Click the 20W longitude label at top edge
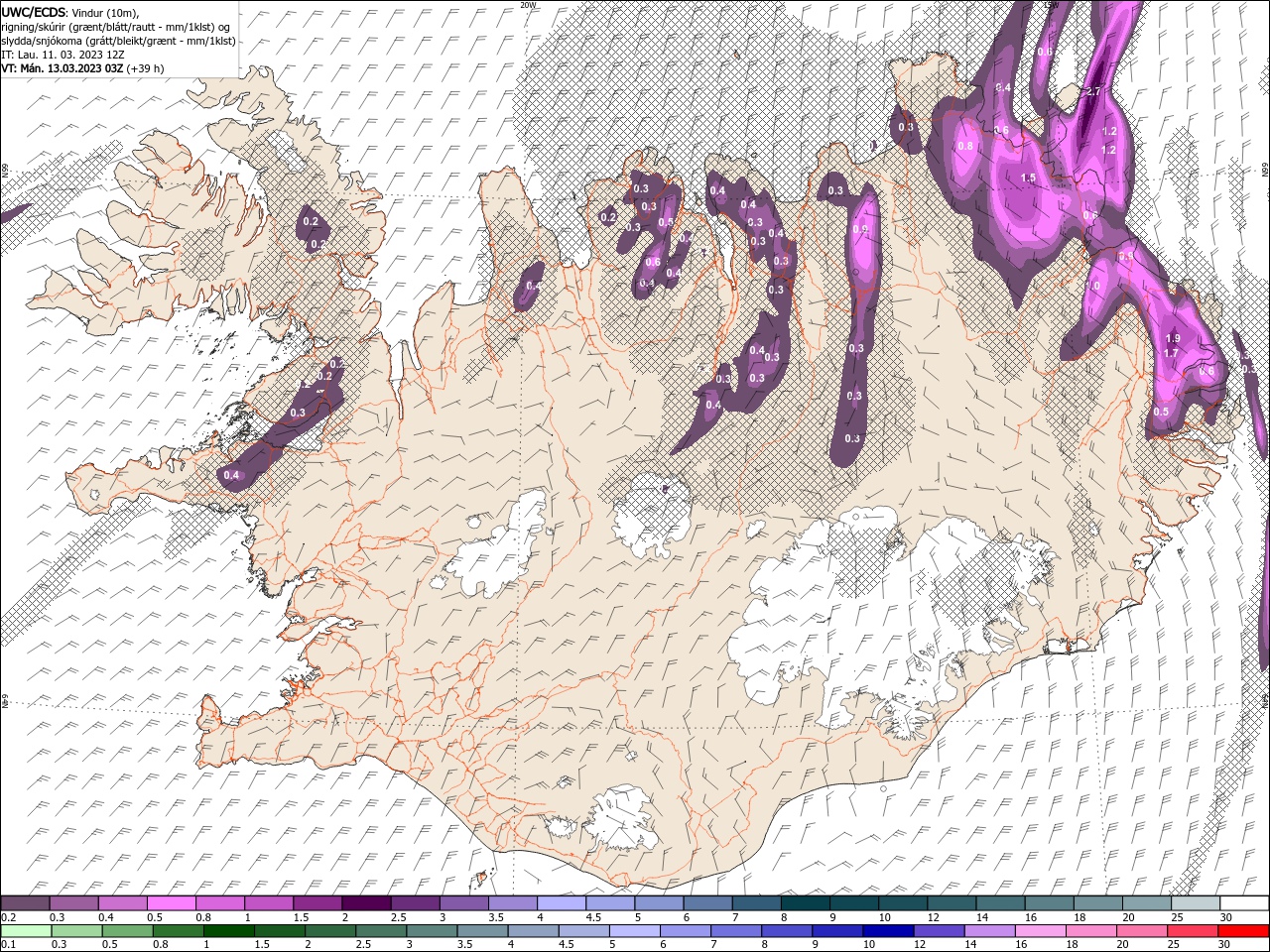 tap(528, 5)
